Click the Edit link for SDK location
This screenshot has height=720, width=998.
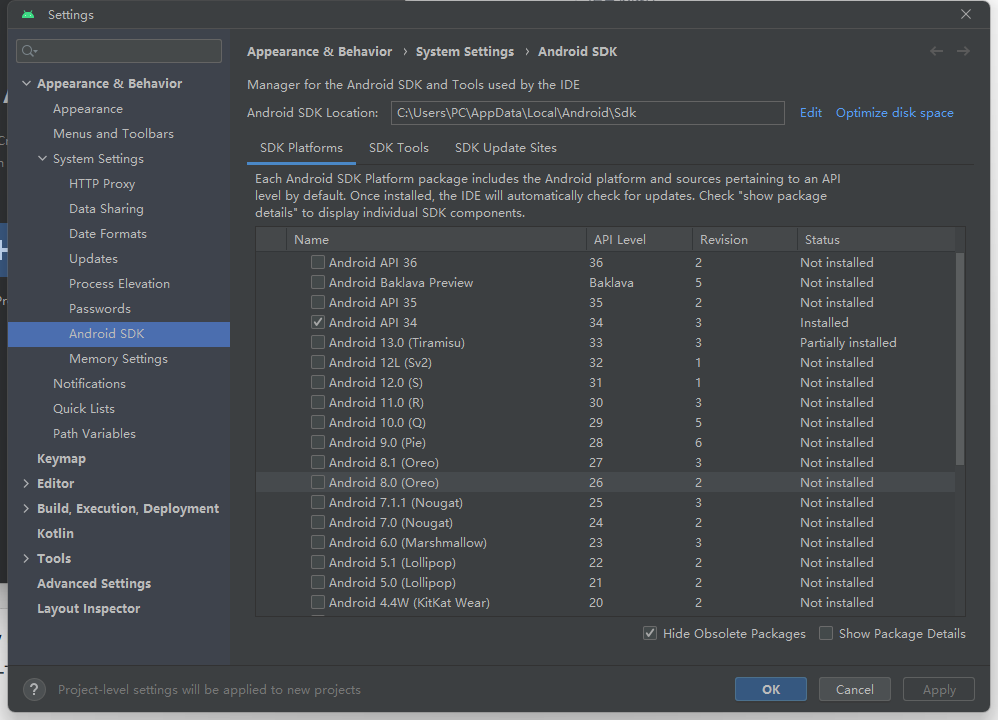(x=810, y=113)
